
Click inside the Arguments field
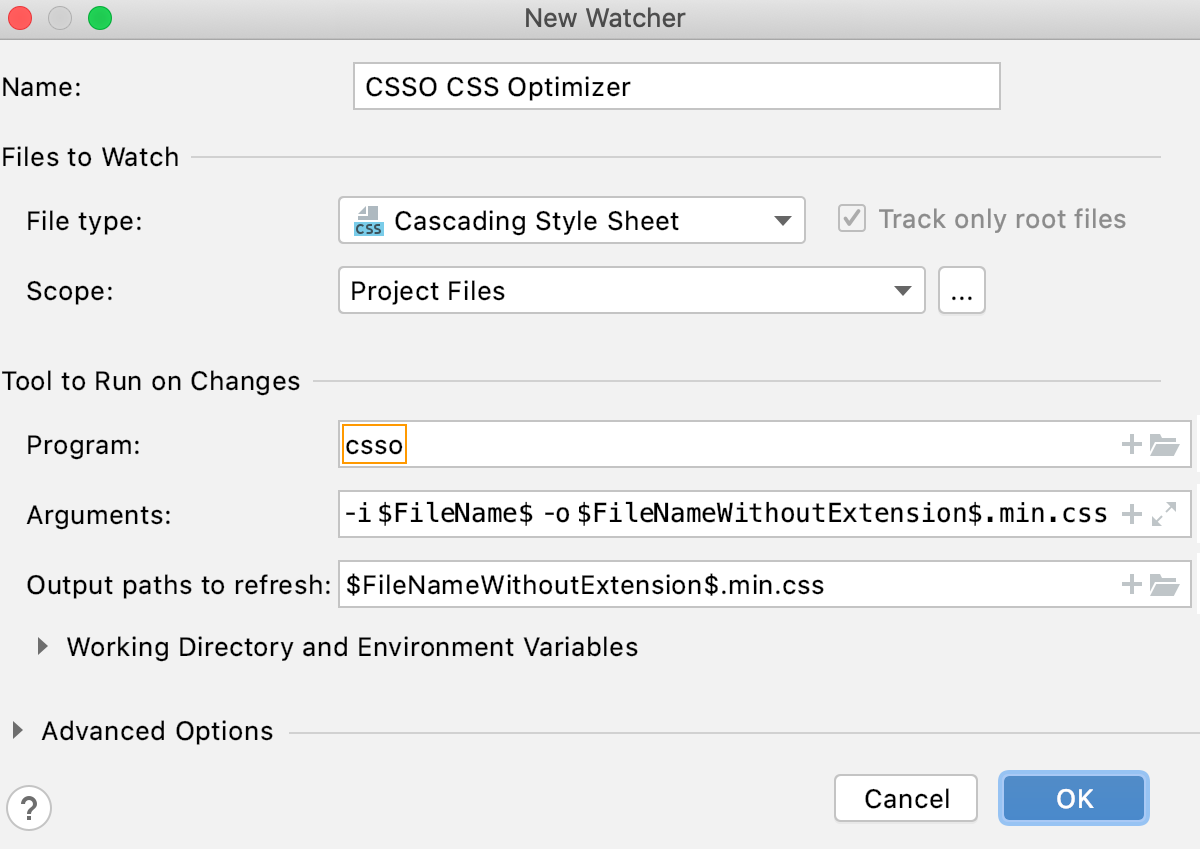click(700, 514)
